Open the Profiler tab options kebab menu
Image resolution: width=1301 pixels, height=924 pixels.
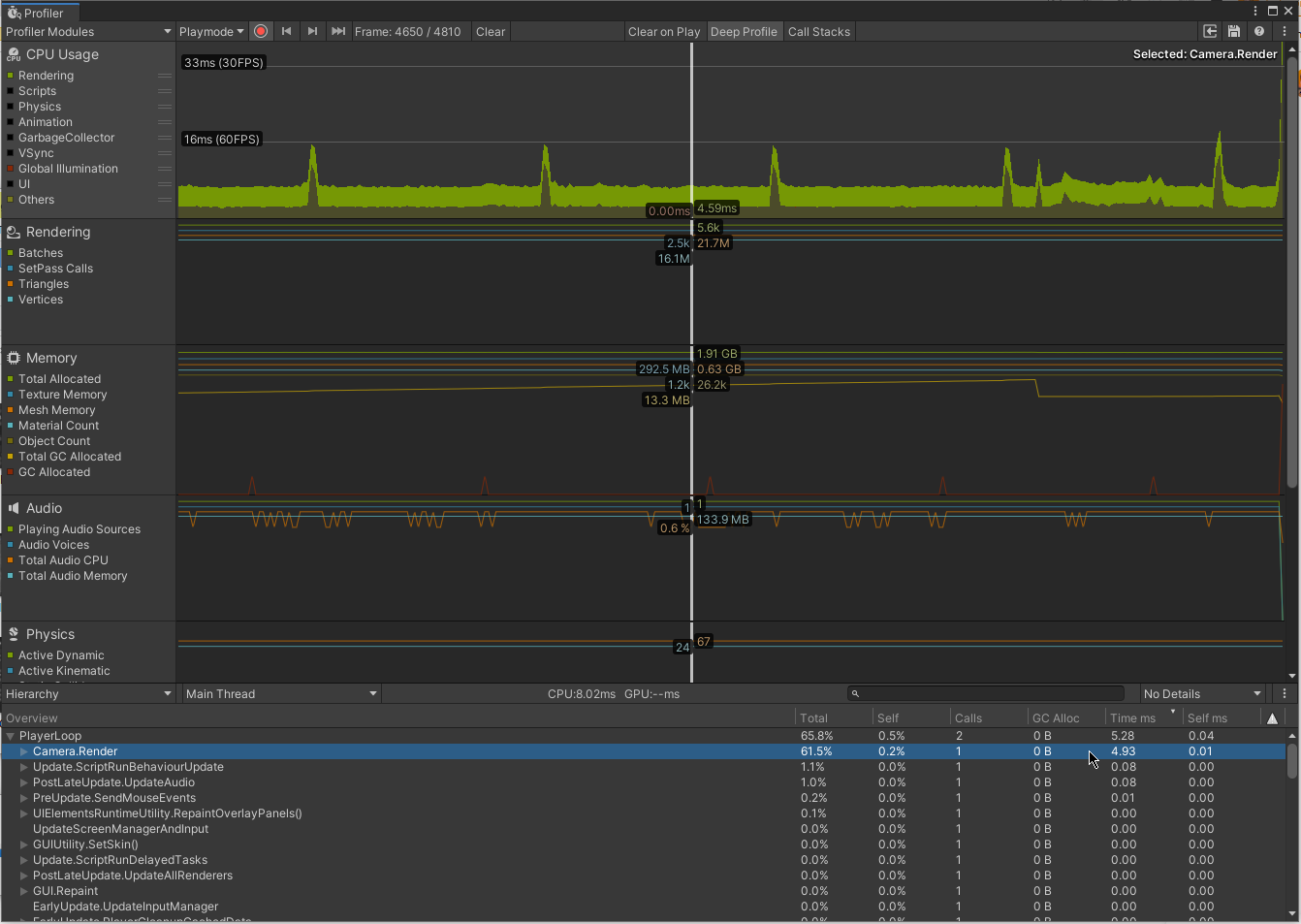coord(1256,11)
